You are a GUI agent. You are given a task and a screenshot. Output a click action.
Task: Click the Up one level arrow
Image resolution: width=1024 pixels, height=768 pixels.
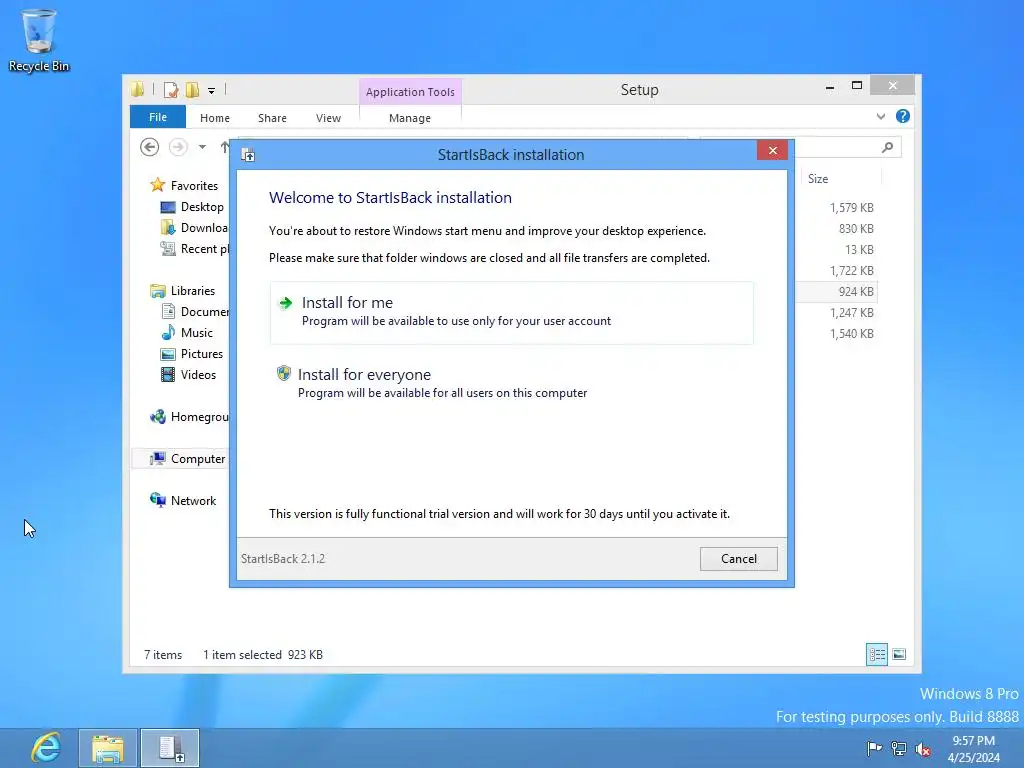click(225, 147)
